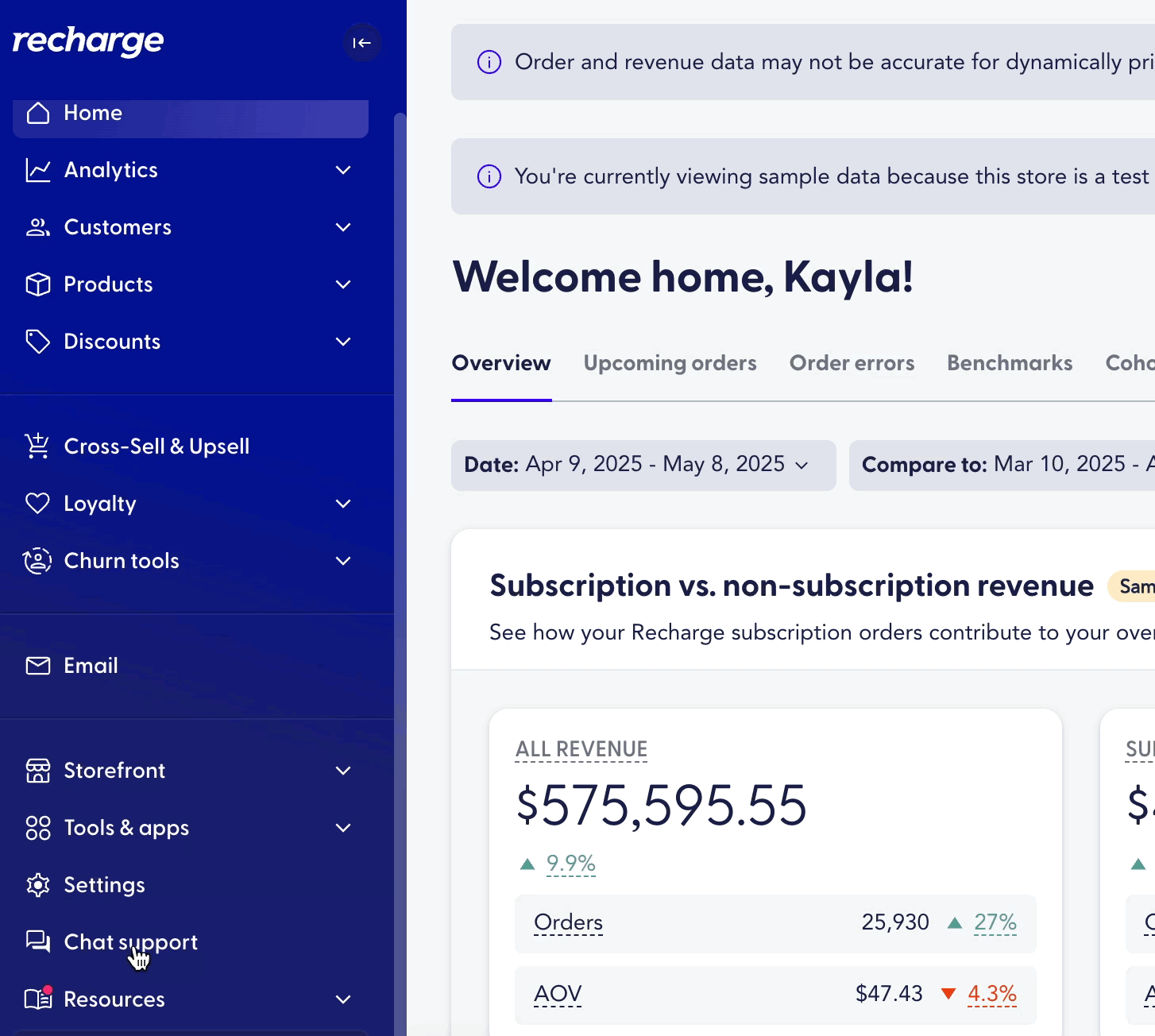Viewport: 1155px width, 1036px height.
Task: Expand the Resources menu chevron
Action: [x=343, y=999]
